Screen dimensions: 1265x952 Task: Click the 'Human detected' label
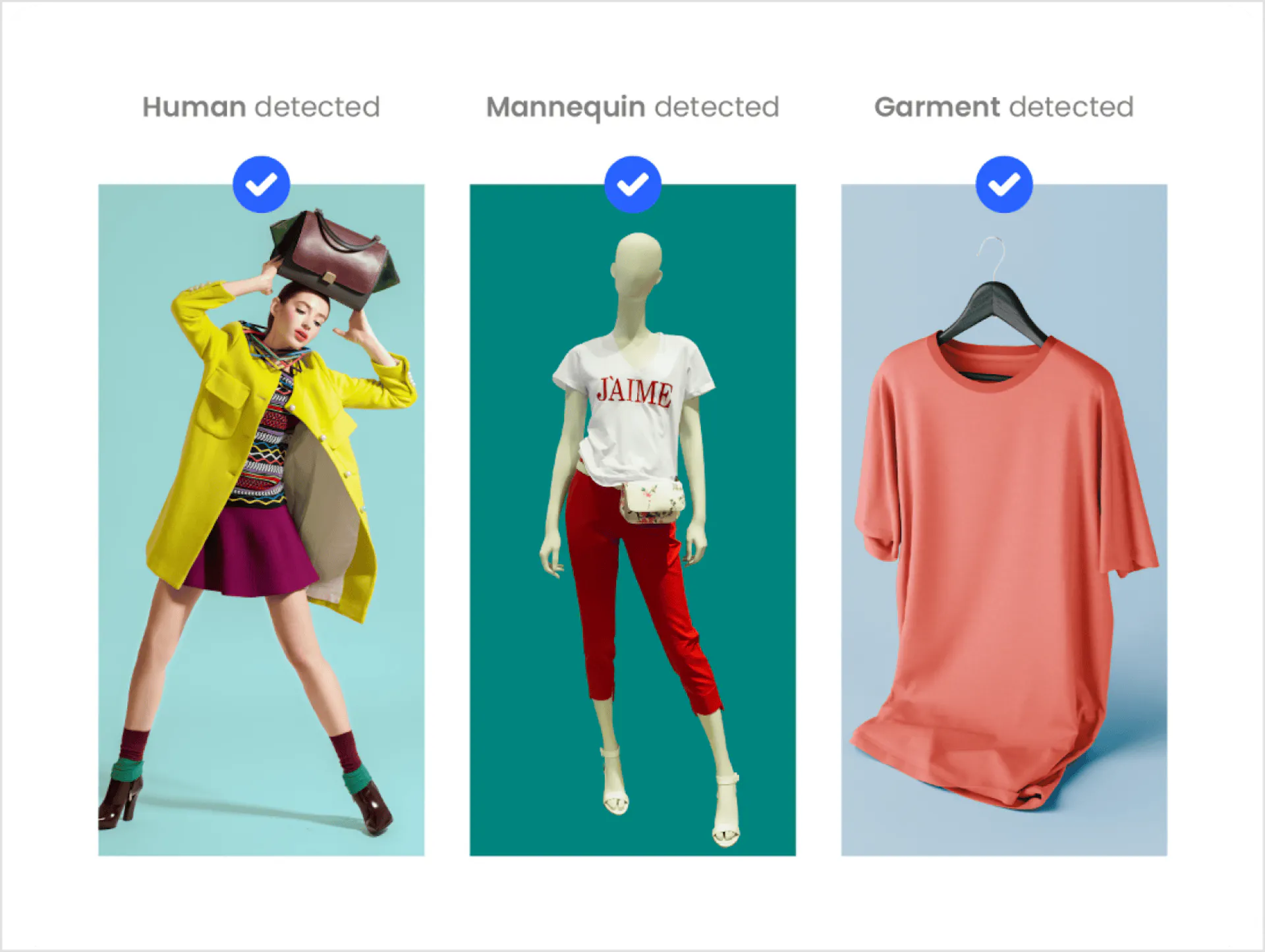click(261, 107)
